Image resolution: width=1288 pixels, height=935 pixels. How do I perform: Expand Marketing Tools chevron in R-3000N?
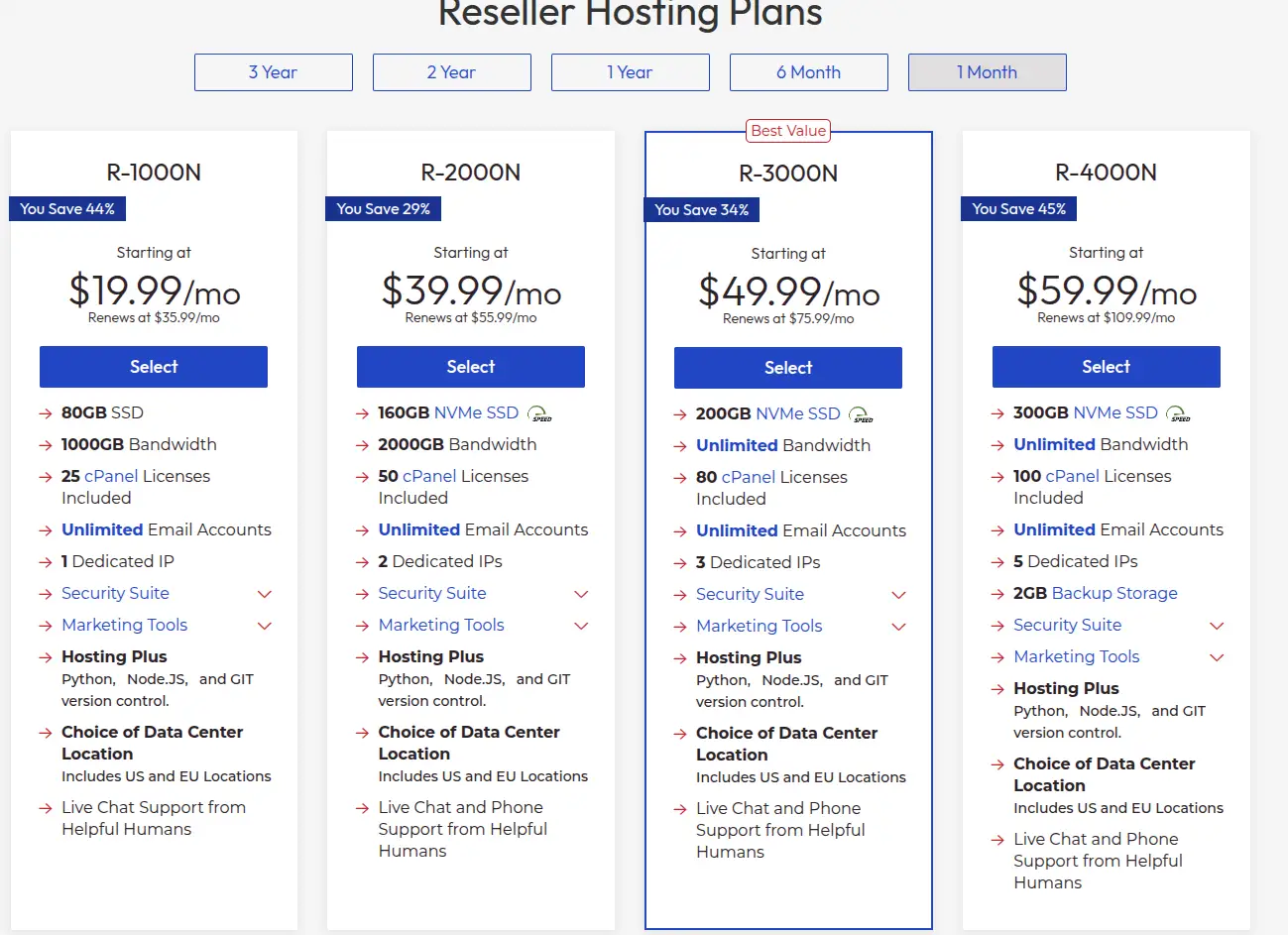[x=899, y=627]
